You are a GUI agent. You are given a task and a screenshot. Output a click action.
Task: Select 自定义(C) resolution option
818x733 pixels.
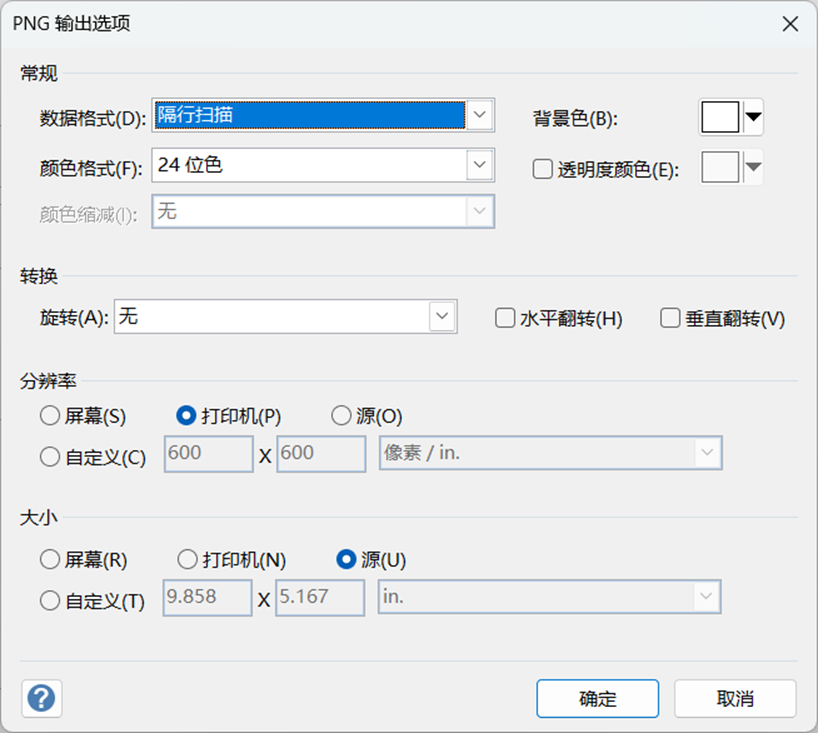click(x=49, y=457)
